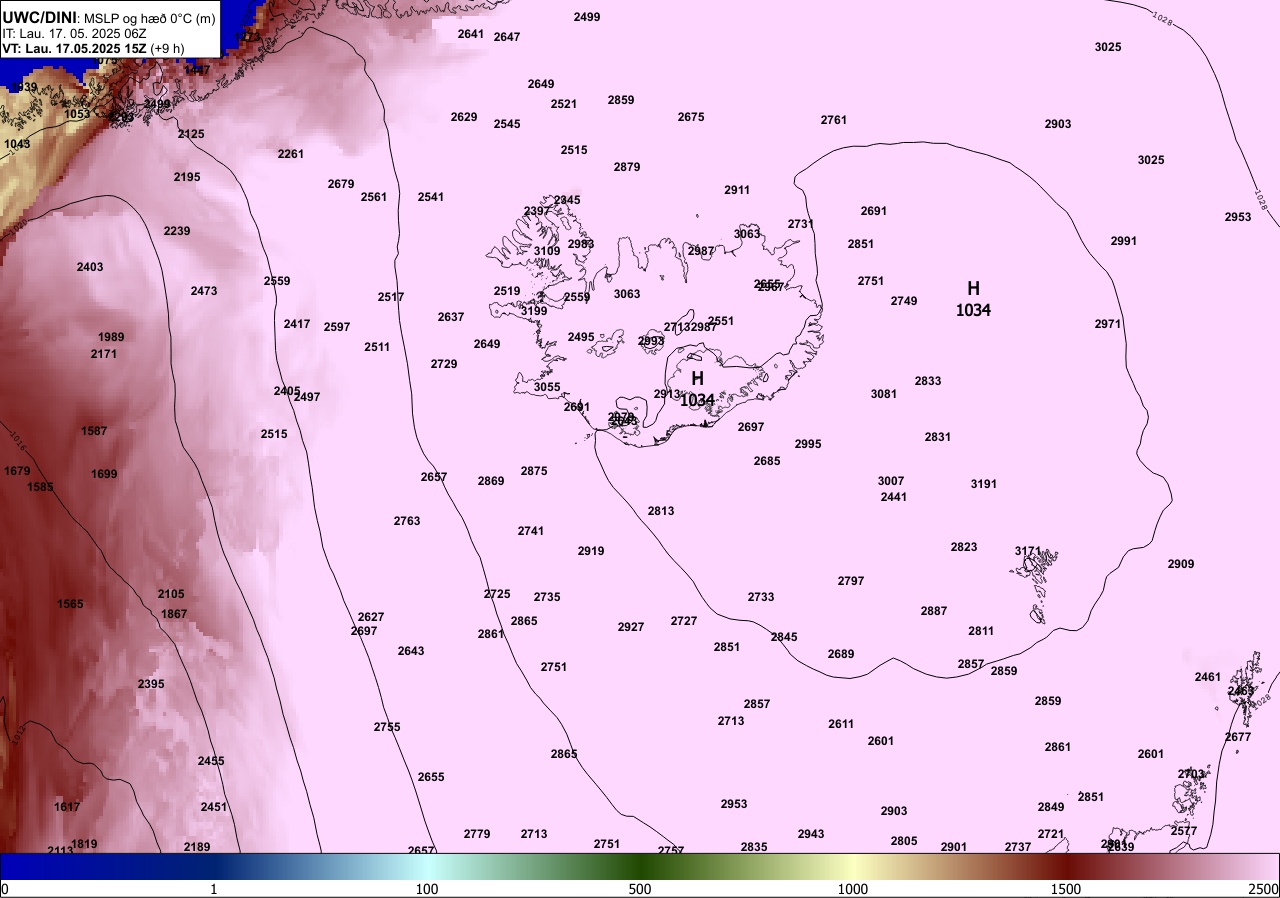Screen dimensions: 1280x898
Task: Pick the pale yellow color bar segment above 1000
Action: click(x=853, y=866)
